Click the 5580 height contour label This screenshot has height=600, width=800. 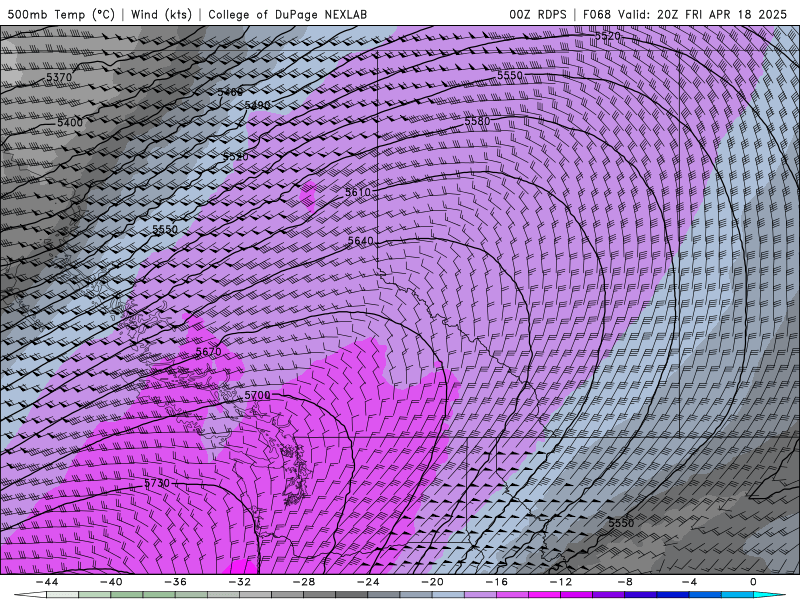[477, 121]
